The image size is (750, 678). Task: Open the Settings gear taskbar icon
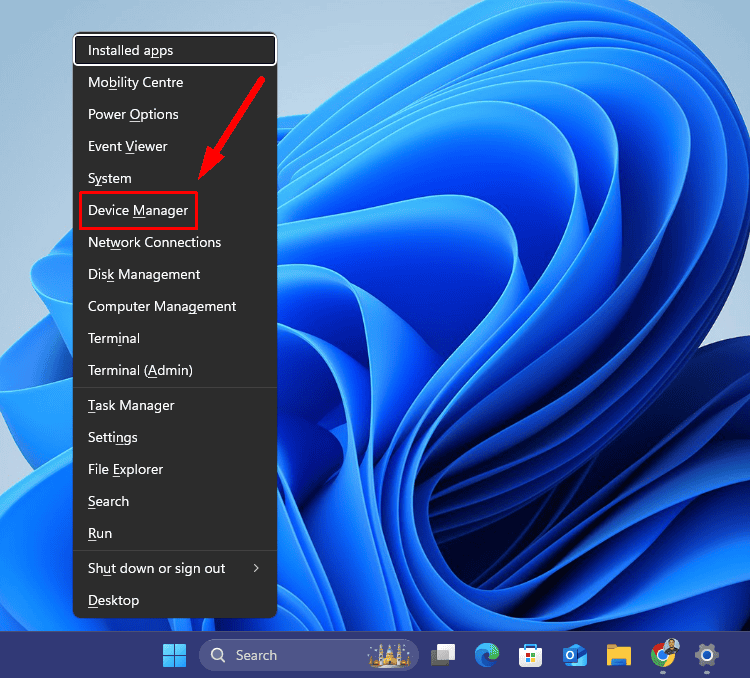706,655
